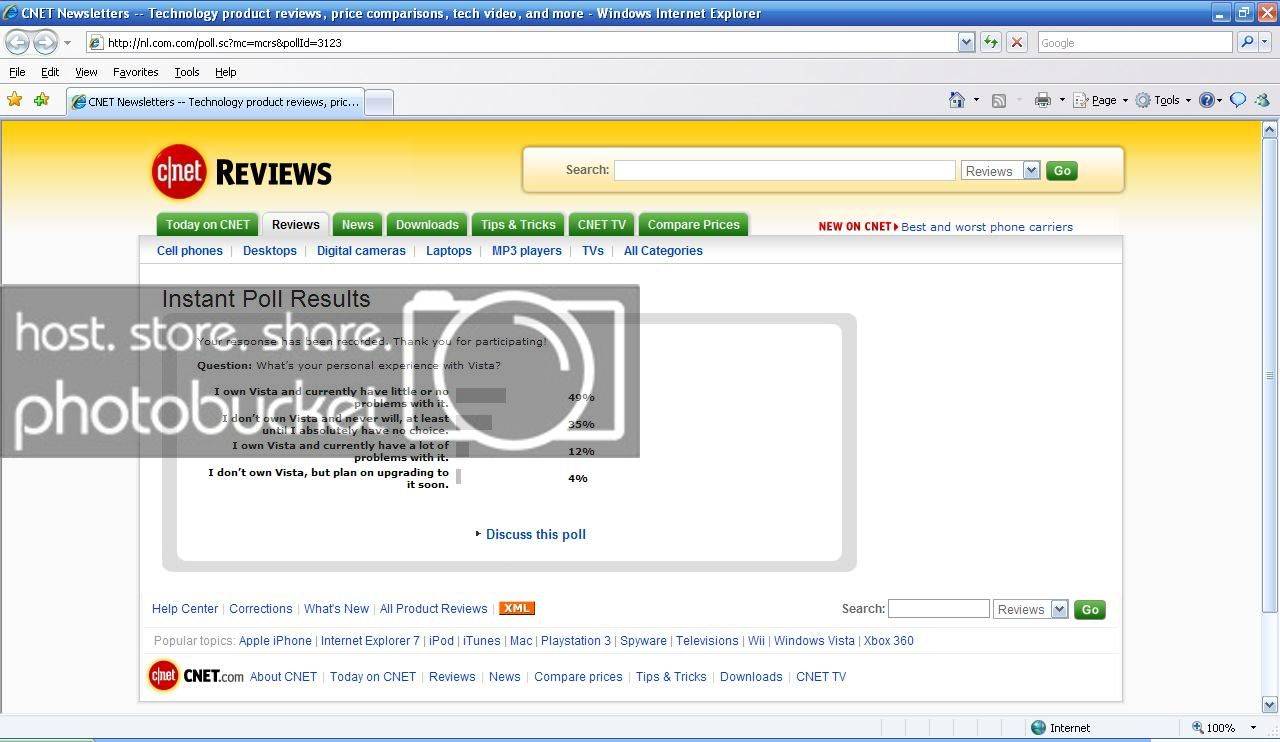Click the vertical scrollbar up arrow
The image size is (1280, 742).
1270,129
